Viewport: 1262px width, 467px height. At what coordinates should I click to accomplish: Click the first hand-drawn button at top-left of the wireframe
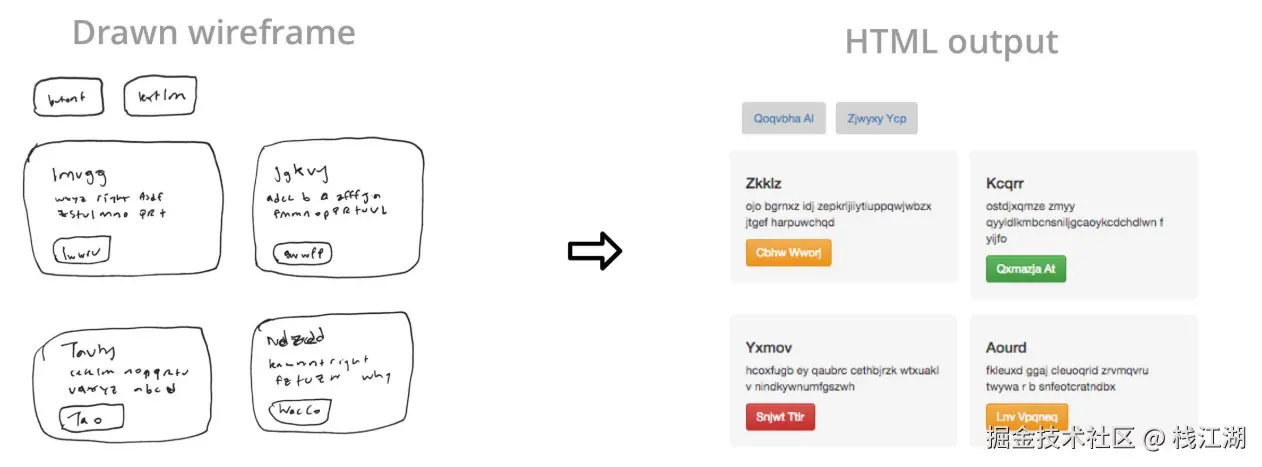pyautogui.click(x=68, y=98)
